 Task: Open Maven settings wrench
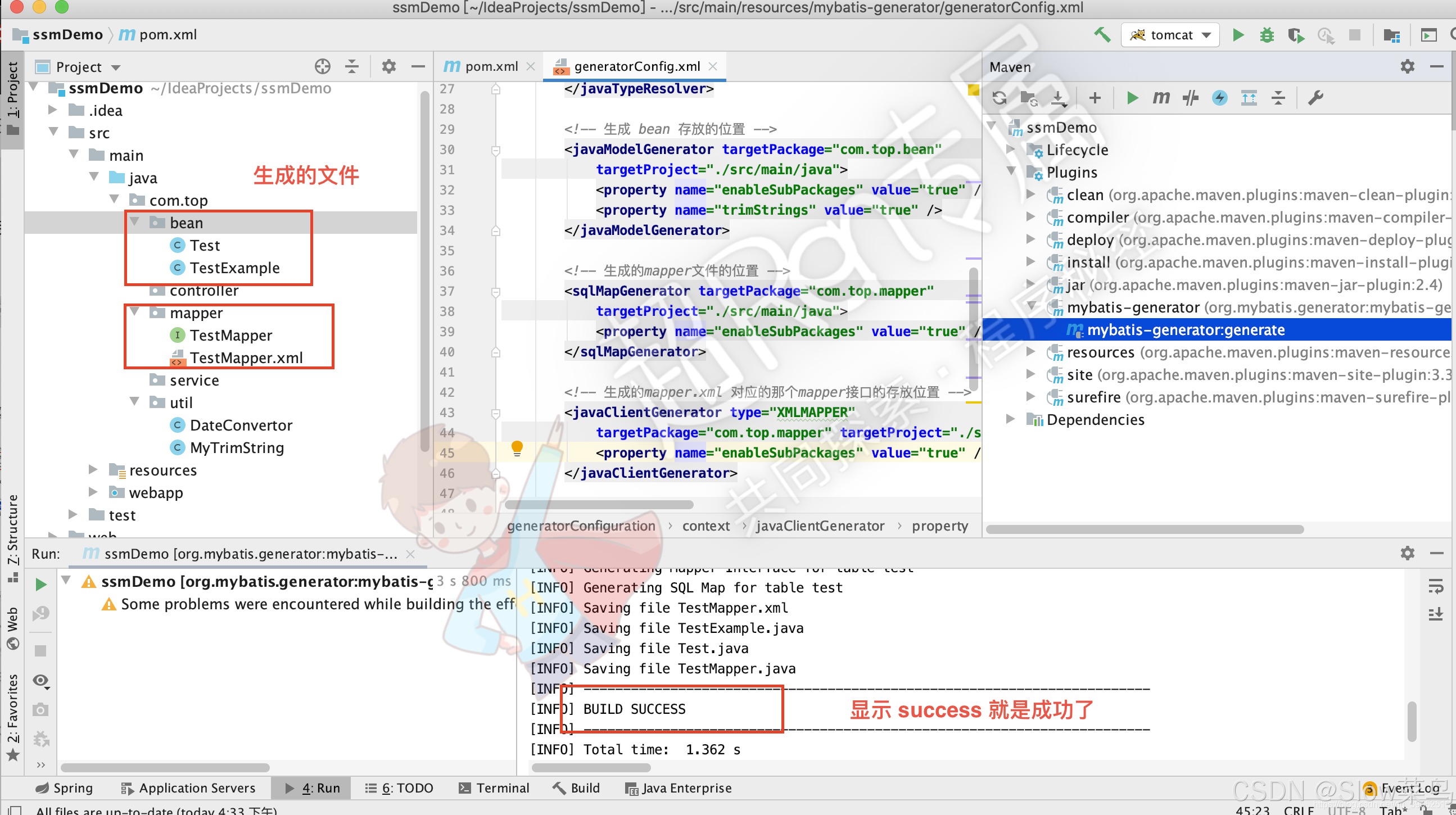(x=1316, y=98)
